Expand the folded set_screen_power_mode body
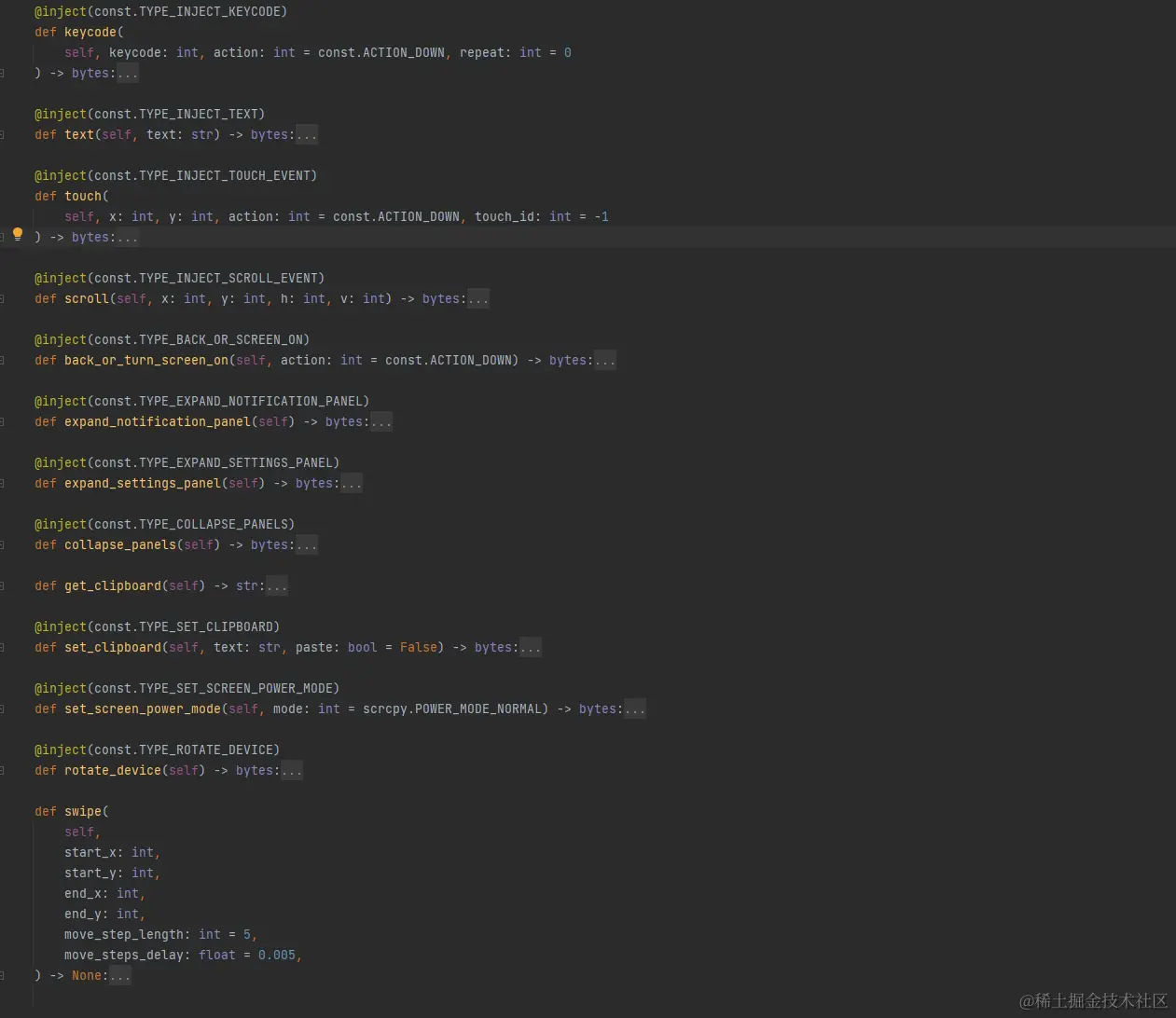The height and width of the screenshot is (1018, 1176). pyautogui.click(x=635, y=708)
